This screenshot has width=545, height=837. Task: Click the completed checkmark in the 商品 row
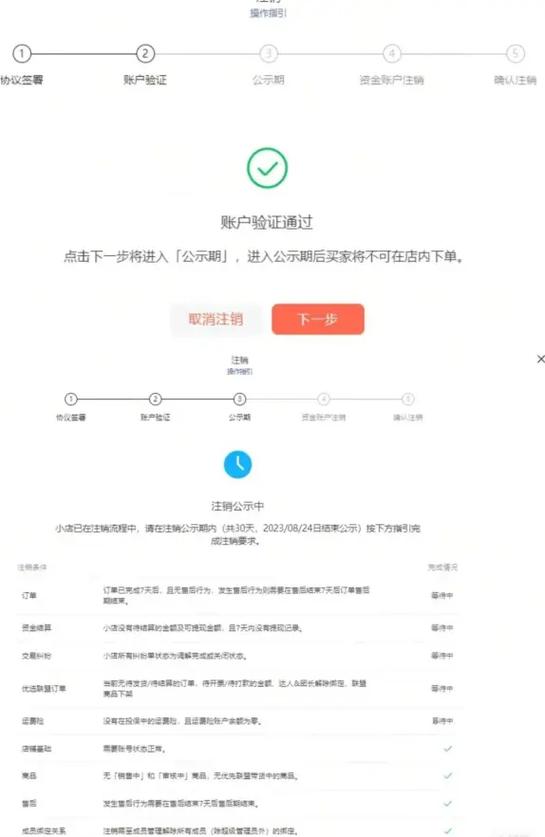click(x=448, y=776)
